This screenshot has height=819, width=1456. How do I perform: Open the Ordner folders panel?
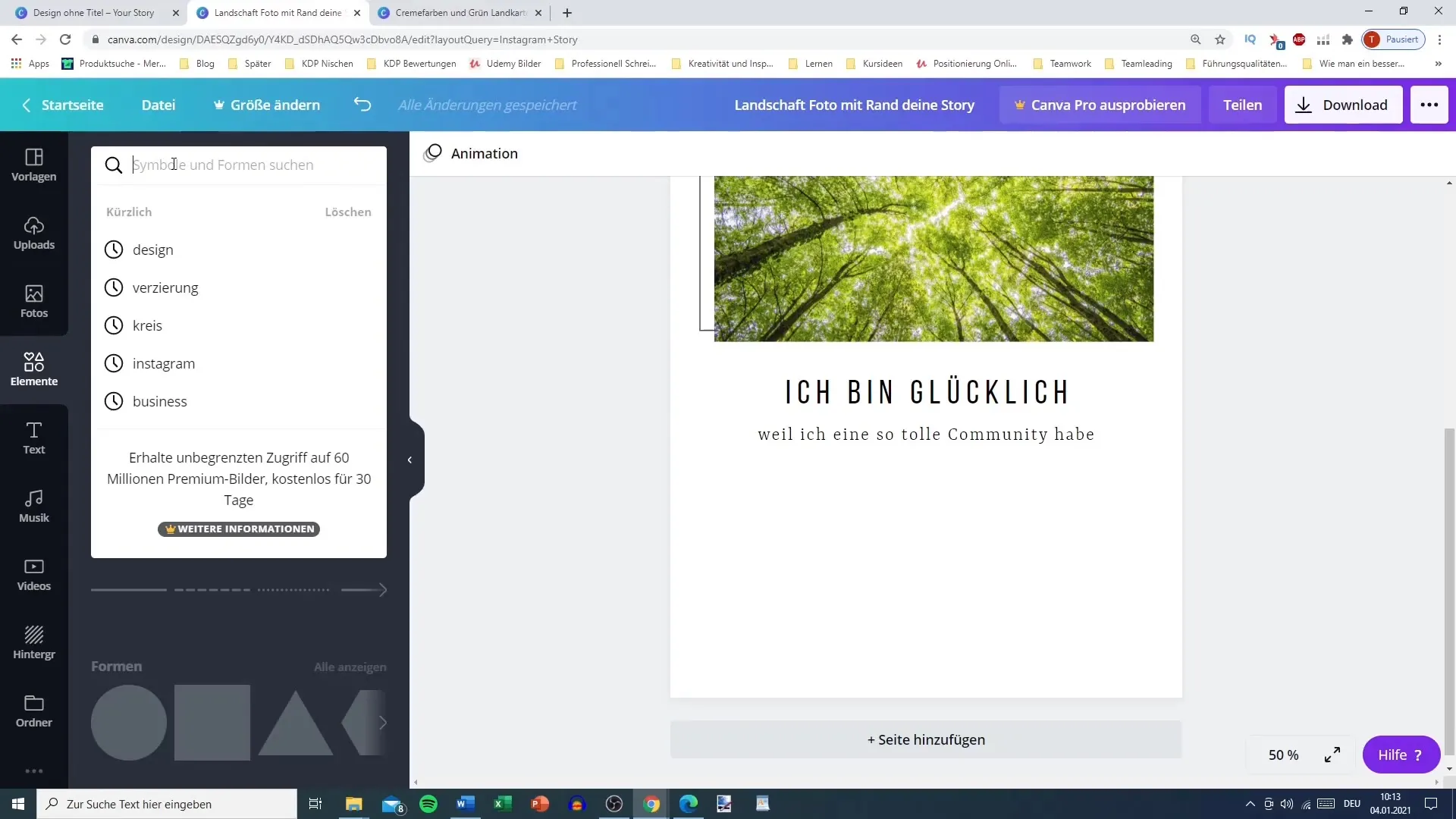[x=33, y=711]
